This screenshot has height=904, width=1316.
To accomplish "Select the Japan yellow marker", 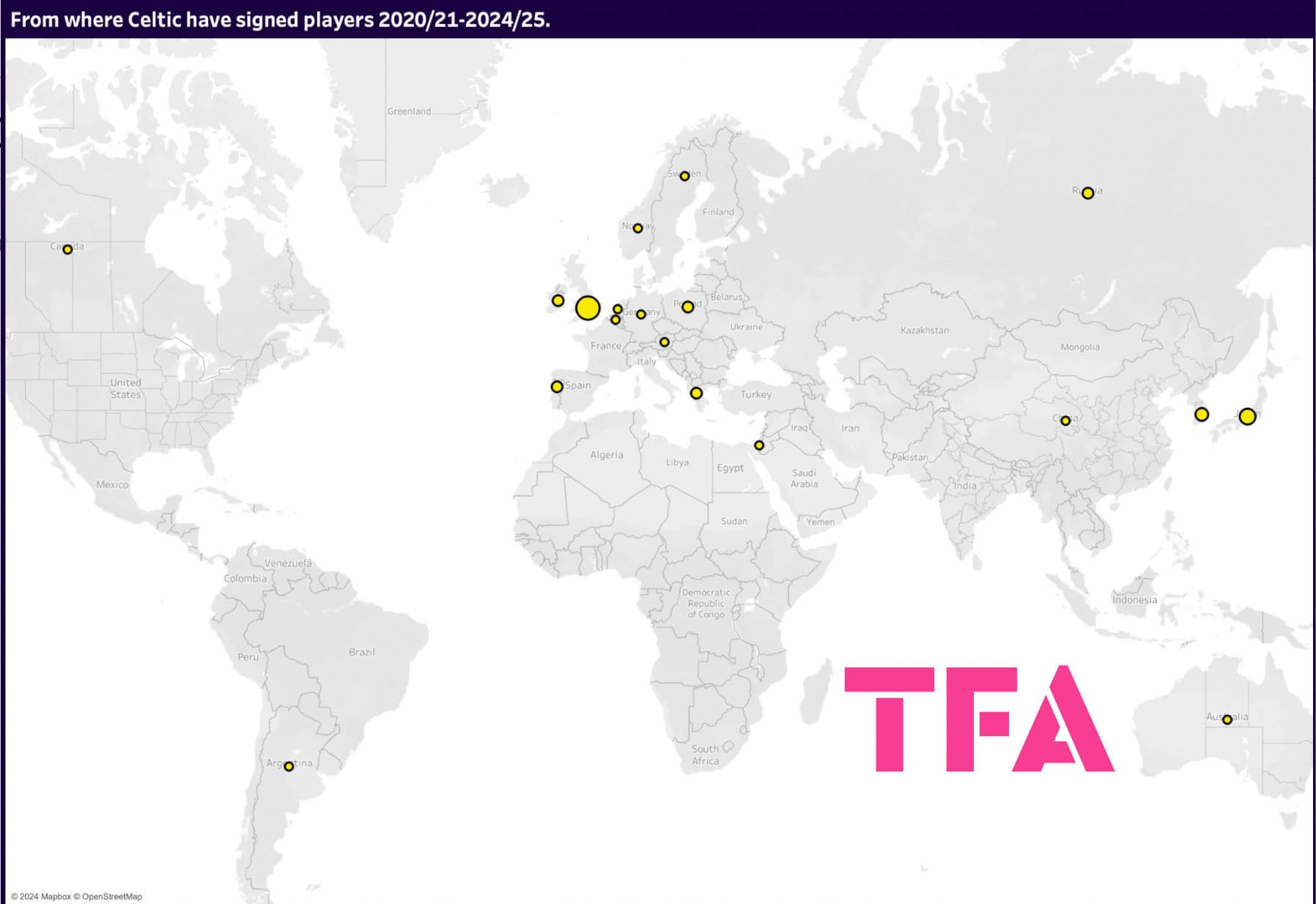I will (1246, 417).
